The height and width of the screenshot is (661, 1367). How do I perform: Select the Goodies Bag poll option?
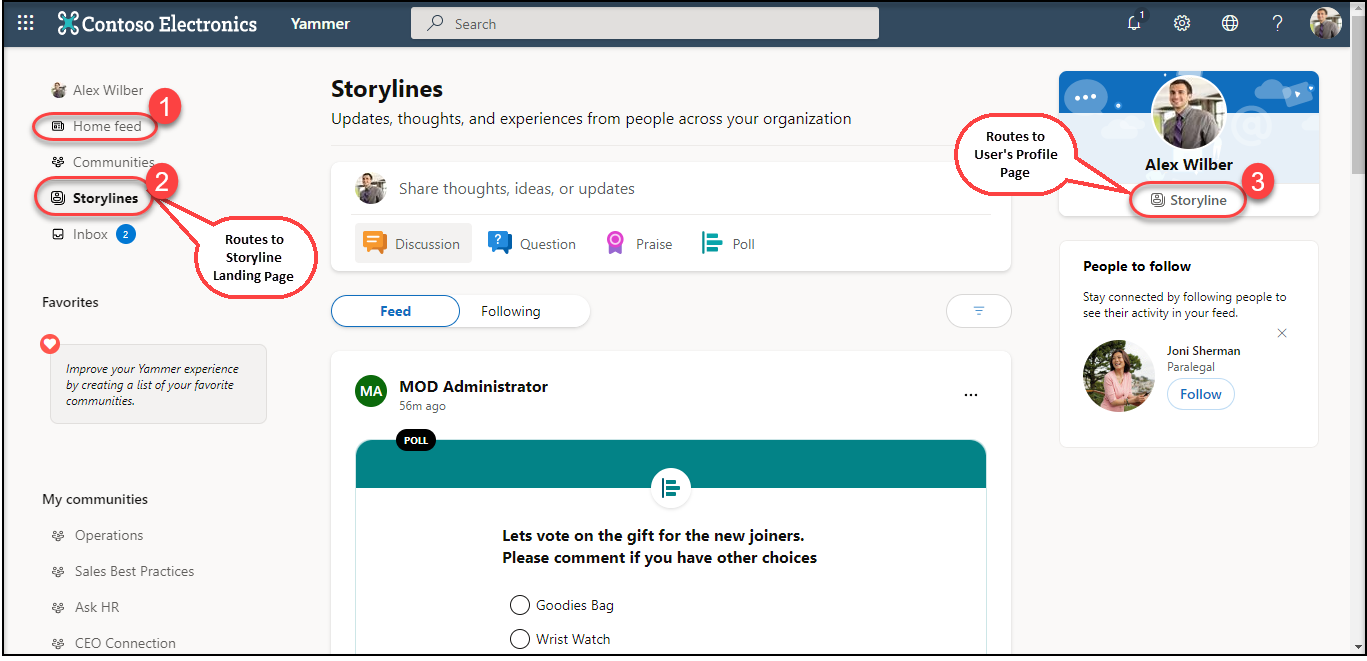click(520, 605)
